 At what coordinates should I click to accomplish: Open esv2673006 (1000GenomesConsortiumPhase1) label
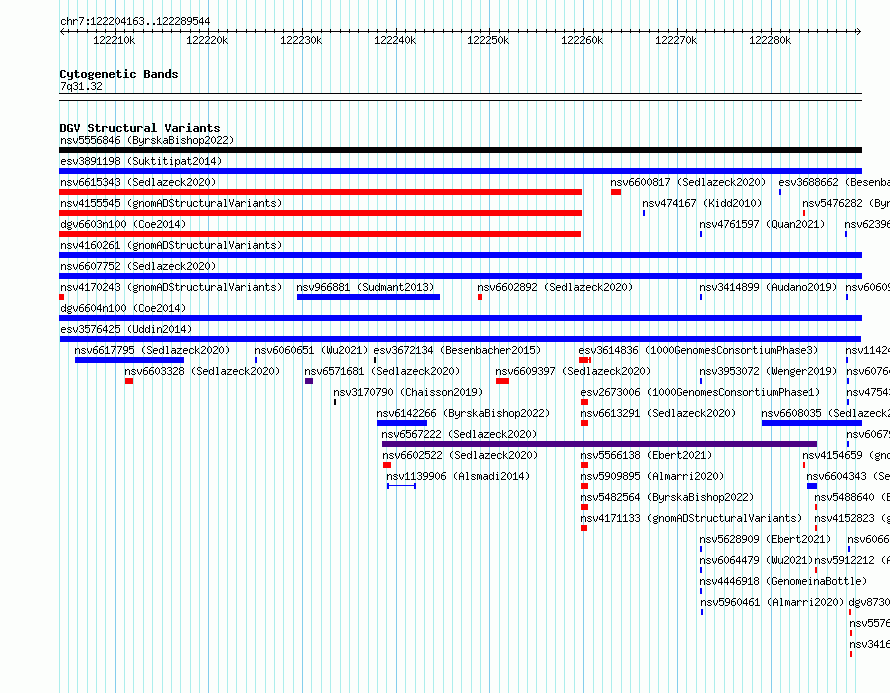(x=700, y=392)
